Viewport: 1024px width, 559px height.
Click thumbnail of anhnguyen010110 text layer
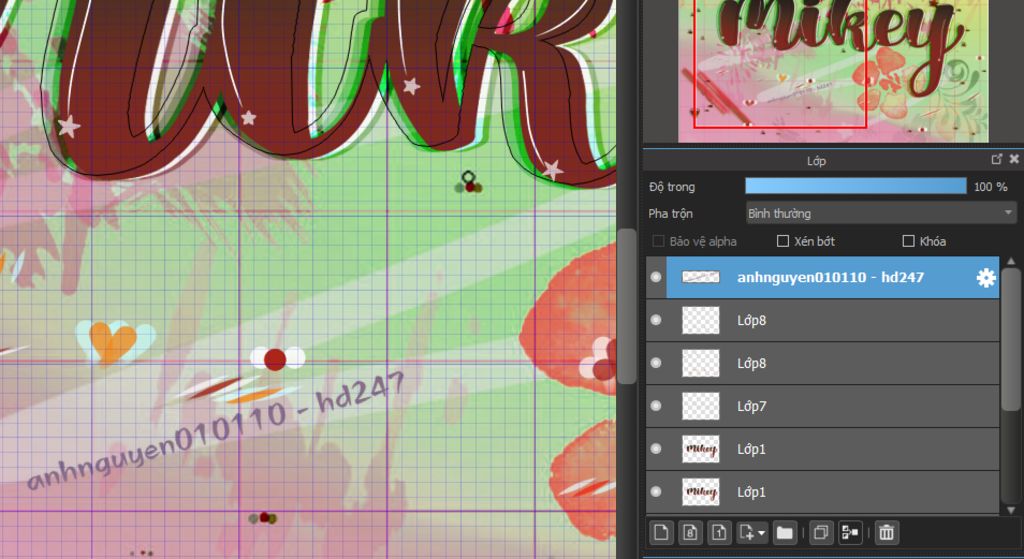pyautogui.click(x=701, y=278)
